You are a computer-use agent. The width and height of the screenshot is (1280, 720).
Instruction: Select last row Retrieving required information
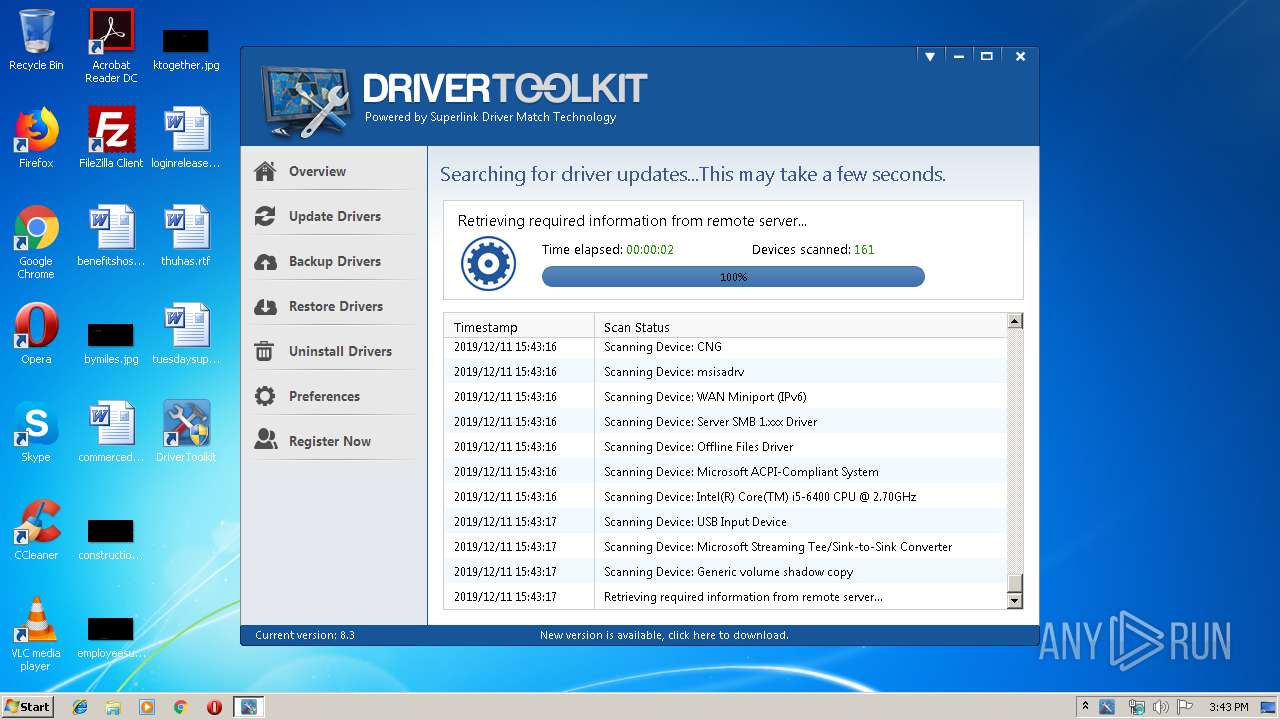[725, 597]
